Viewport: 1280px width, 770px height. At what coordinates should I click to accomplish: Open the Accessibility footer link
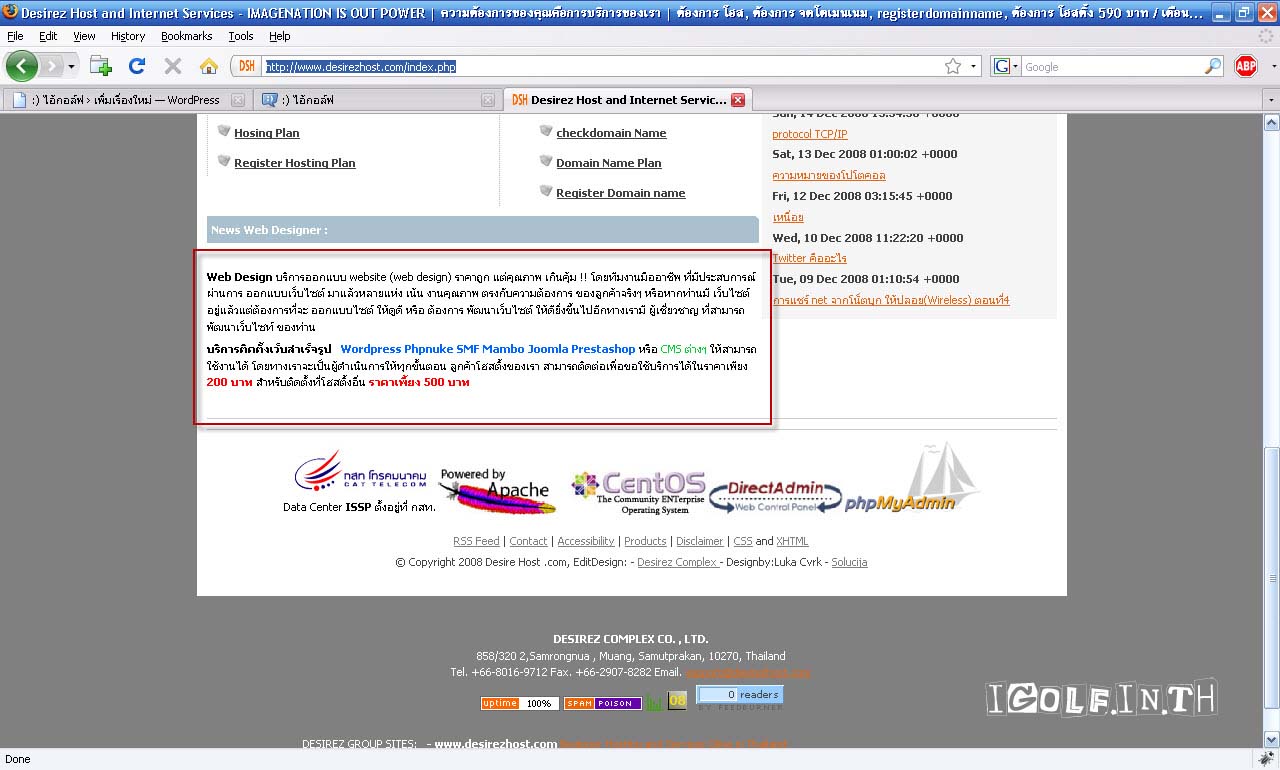[x=586, y=541]
